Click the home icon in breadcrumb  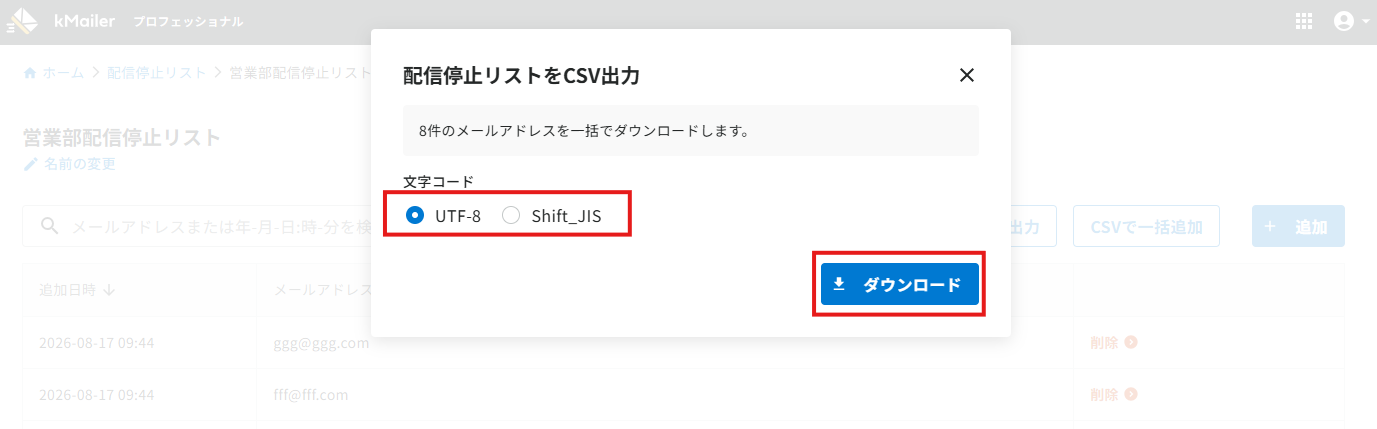pos(30,73)
